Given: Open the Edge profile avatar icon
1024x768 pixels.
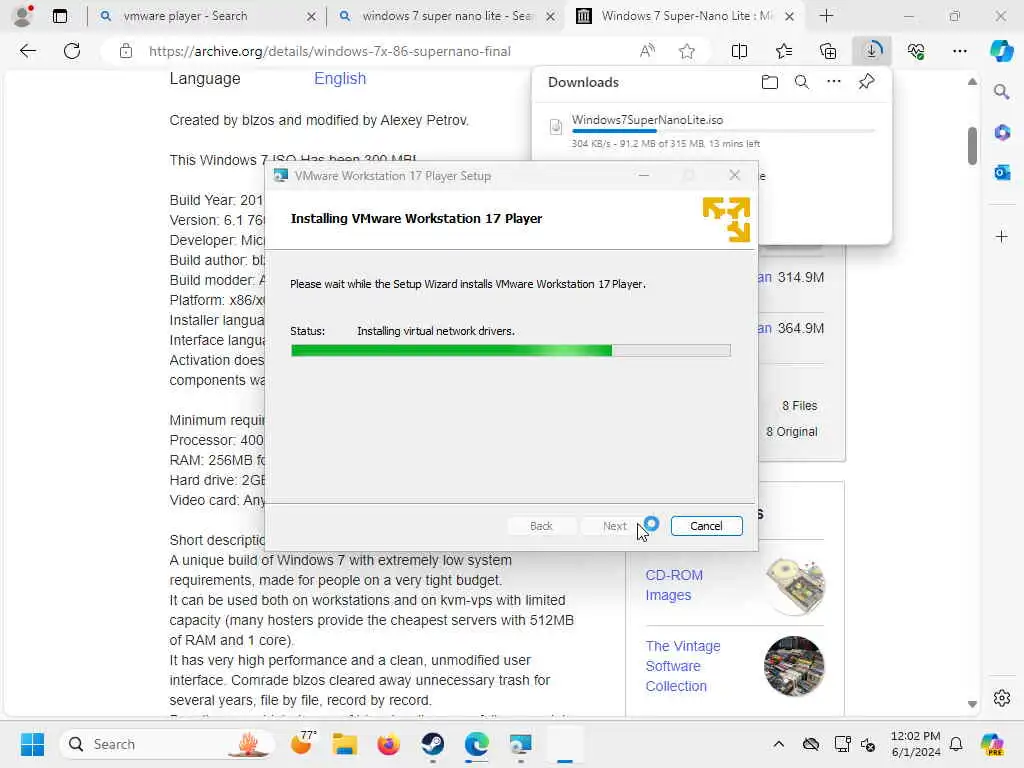Looking at the screenshot, I should point(24,15).
